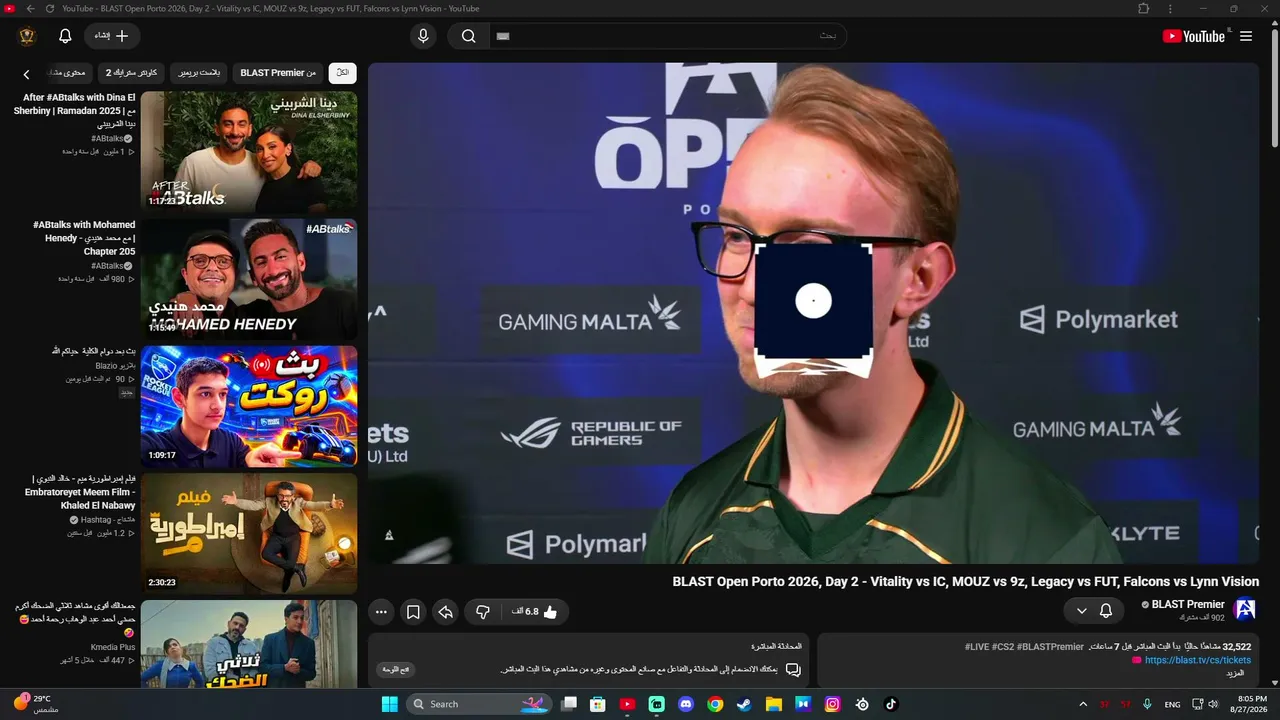Click the "#ABtalks with Mohamed Henedy" title
The width and height of the screenshot is (1280, 720).
pyautogui.click(x=84, y=238)
